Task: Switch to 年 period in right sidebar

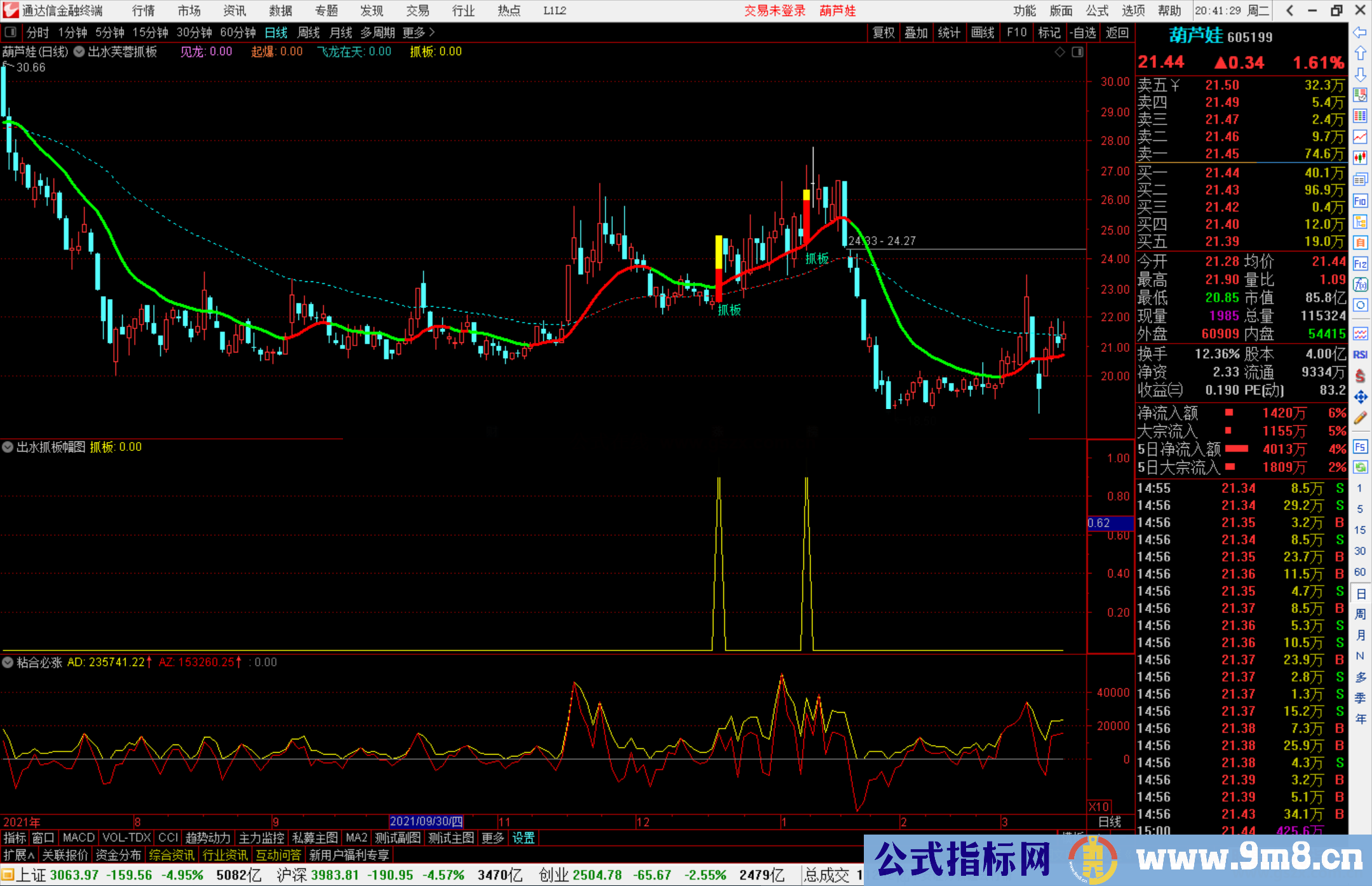Action: point(1361,719)
